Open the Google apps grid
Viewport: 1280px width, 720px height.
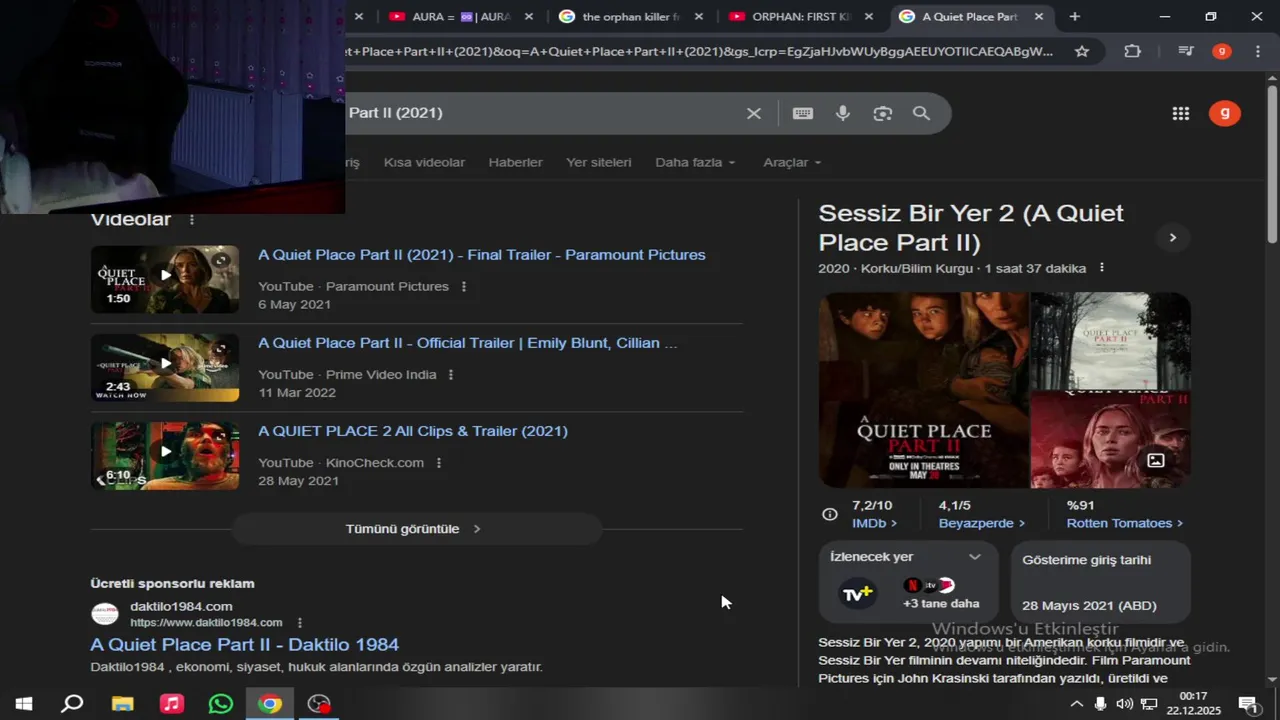click(x=1181, y=114)
